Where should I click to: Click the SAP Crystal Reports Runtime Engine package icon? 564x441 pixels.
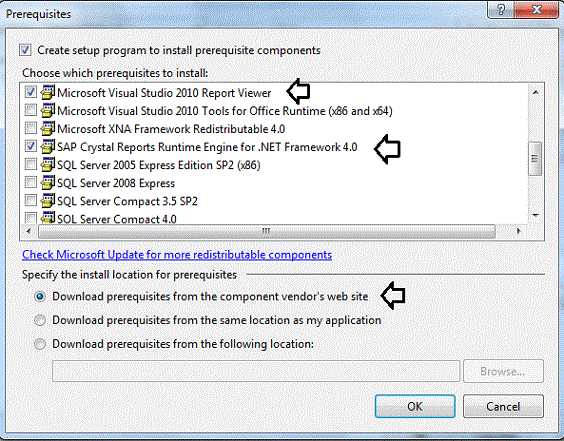47,146
